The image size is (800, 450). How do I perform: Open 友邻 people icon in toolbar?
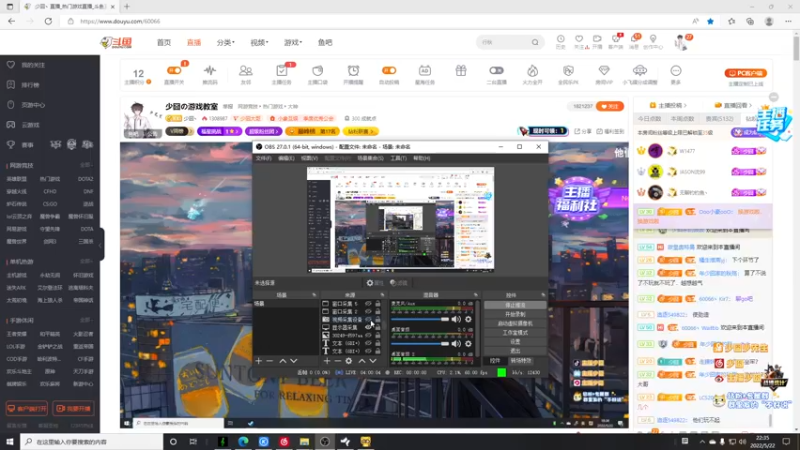coord(246,73)
